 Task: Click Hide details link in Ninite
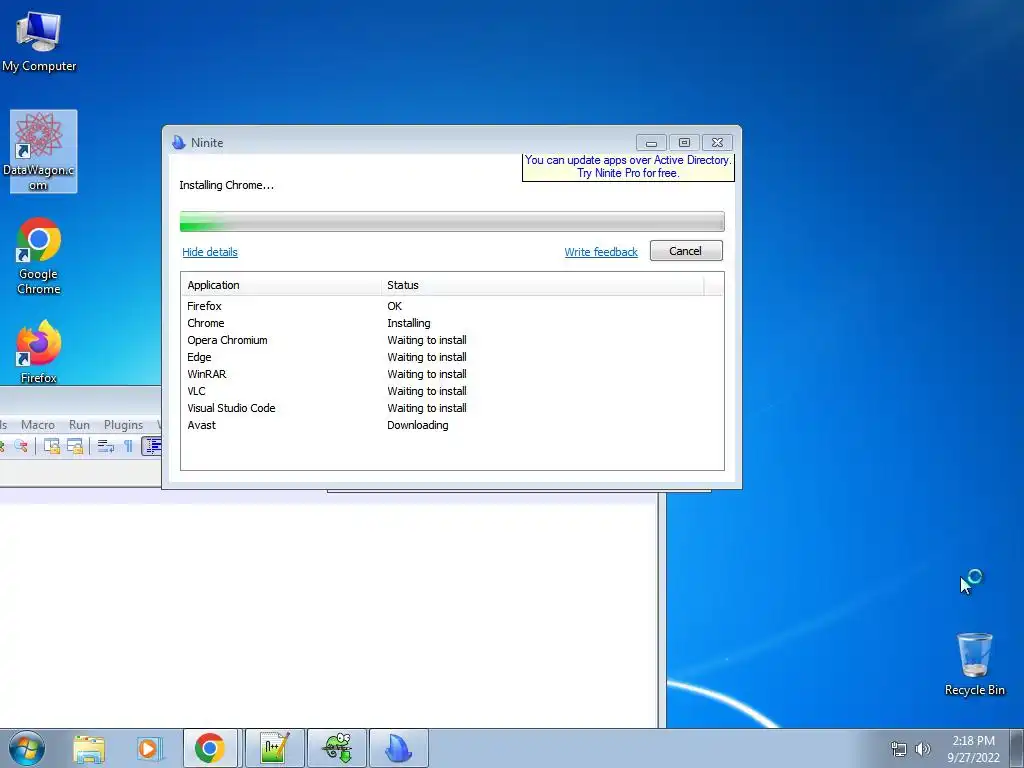point(210,252)
